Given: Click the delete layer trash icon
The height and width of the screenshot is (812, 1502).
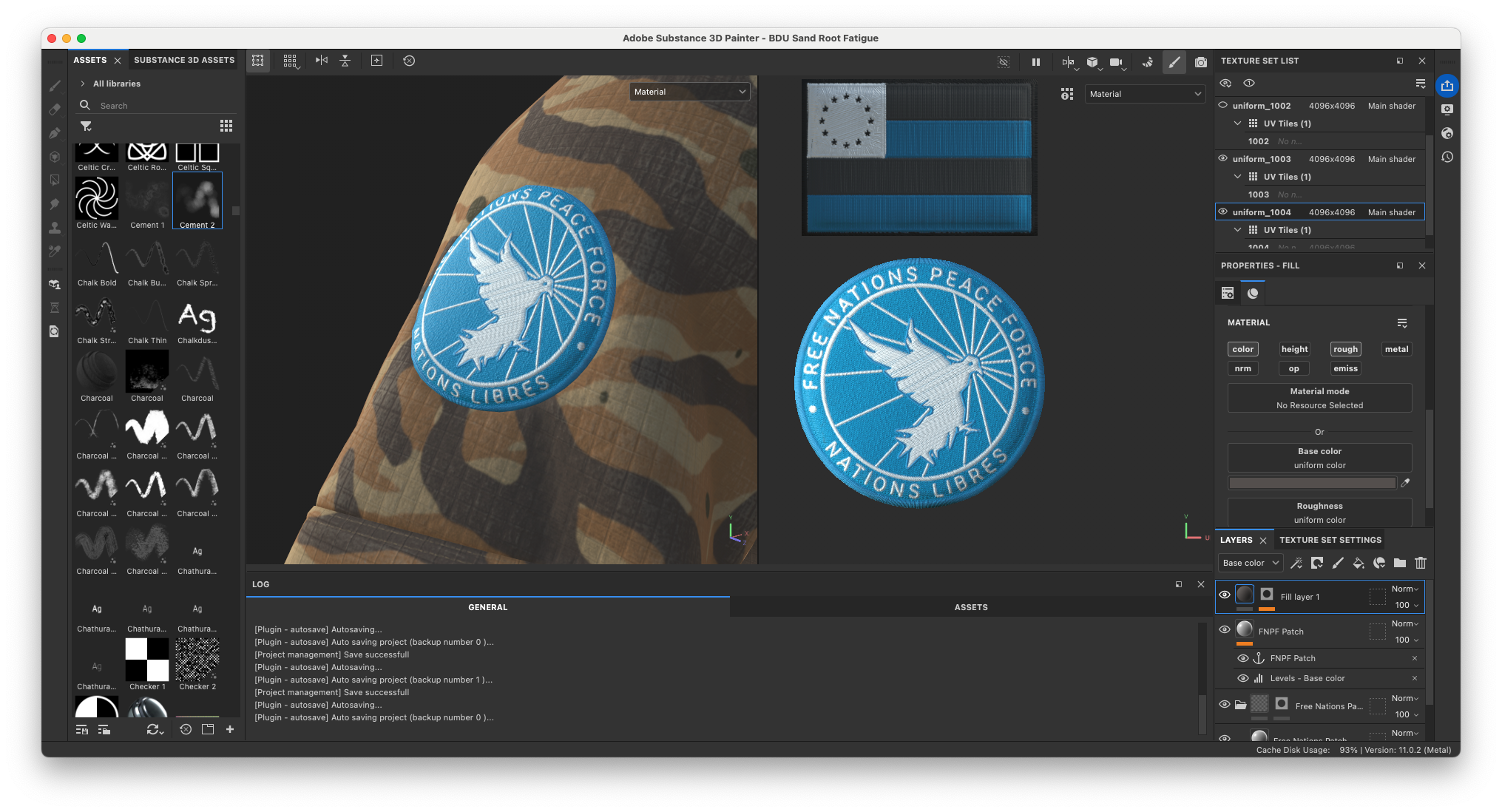Looking at the screenshot, I should (x=1421, y=563).
